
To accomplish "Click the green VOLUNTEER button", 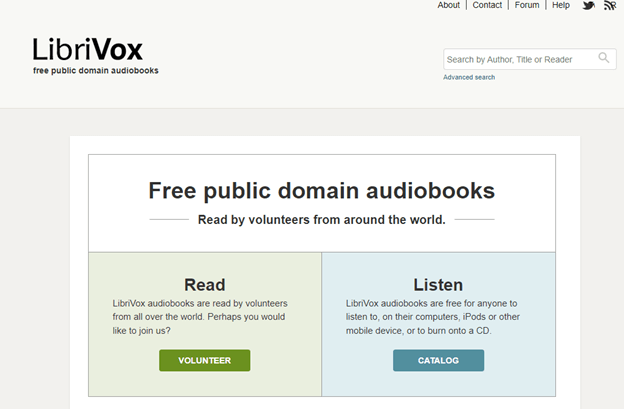I will click(205, 360).
